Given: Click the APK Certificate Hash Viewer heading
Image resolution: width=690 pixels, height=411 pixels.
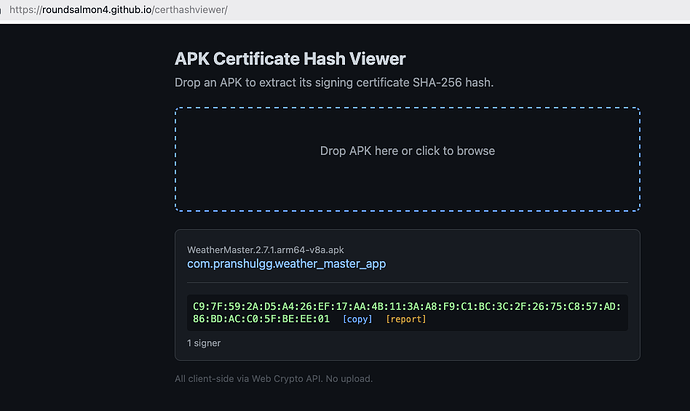Looking at the screenshot, I should [x=290, y=59].
